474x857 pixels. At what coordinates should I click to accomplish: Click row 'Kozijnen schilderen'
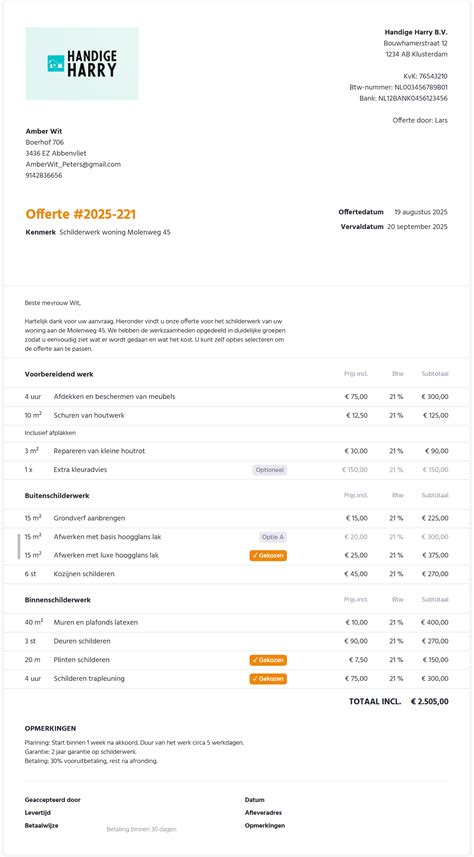237,574
